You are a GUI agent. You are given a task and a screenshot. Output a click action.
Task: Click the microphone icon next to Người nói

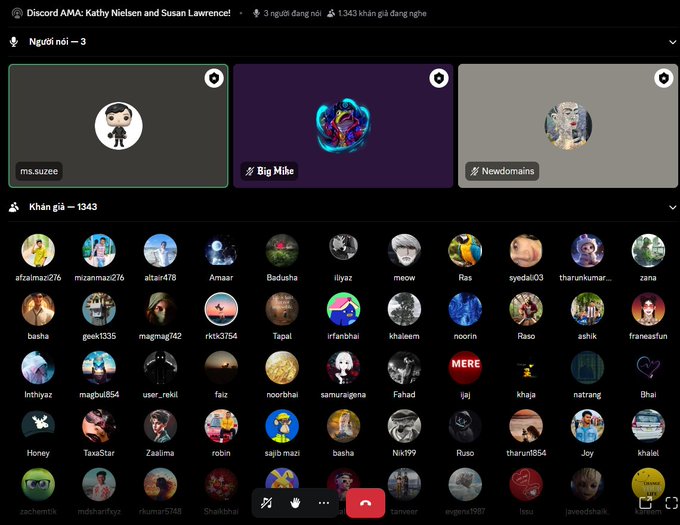tap(14, 42)
